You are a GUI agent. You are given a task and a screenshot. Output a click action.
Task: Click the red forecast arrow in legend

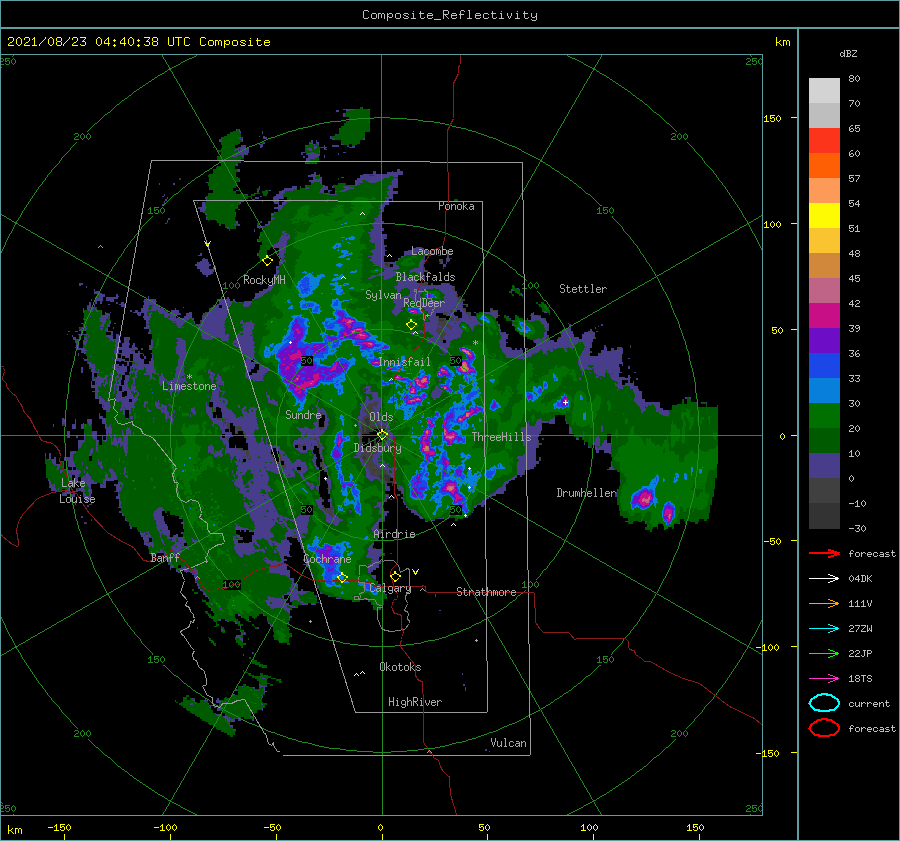(x=824, y=553)
